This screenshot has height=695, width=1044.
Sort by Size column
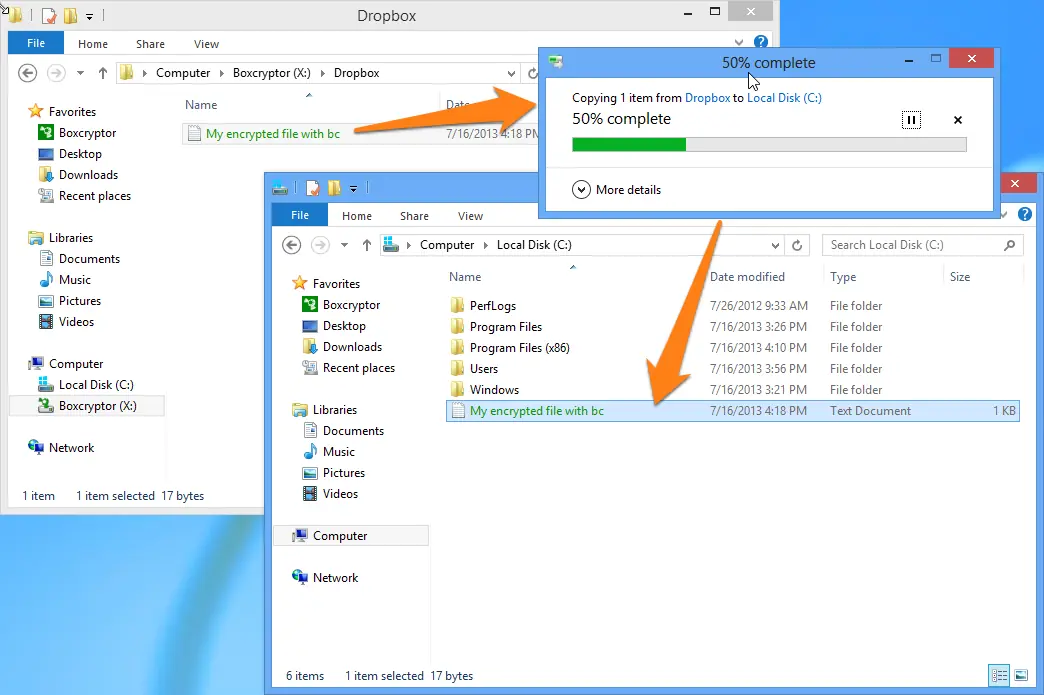click(959, 277)
